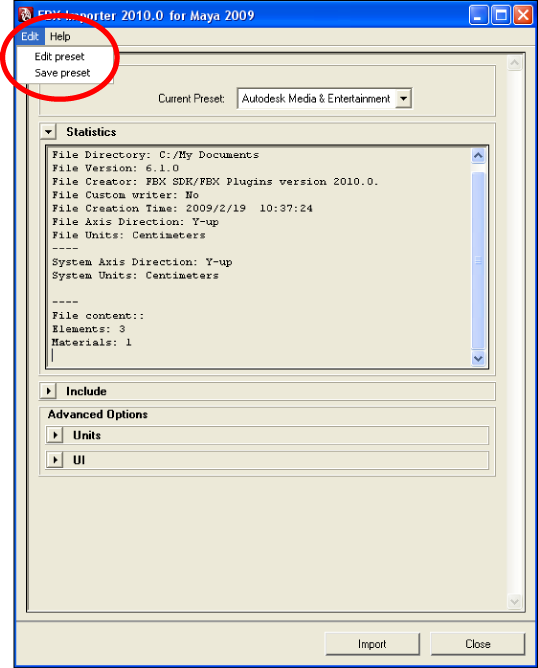The width and height of the screenshot is (538, 668).
Task: Minimize the FBX Importer window
Action: [479, 15]
